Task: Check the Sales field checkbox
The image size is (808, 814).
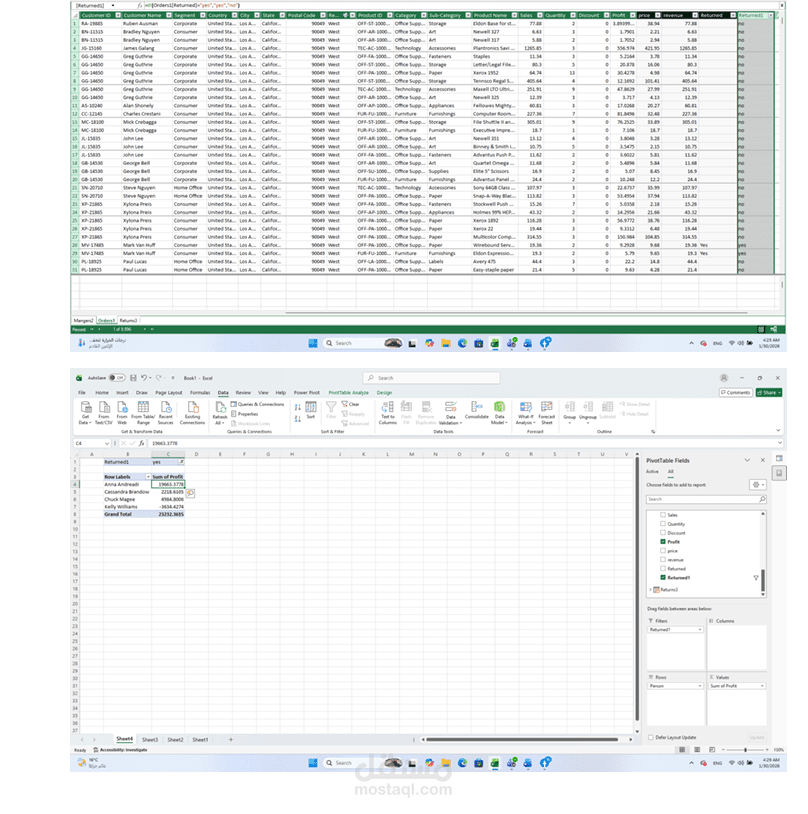Action: coord(662,515)
